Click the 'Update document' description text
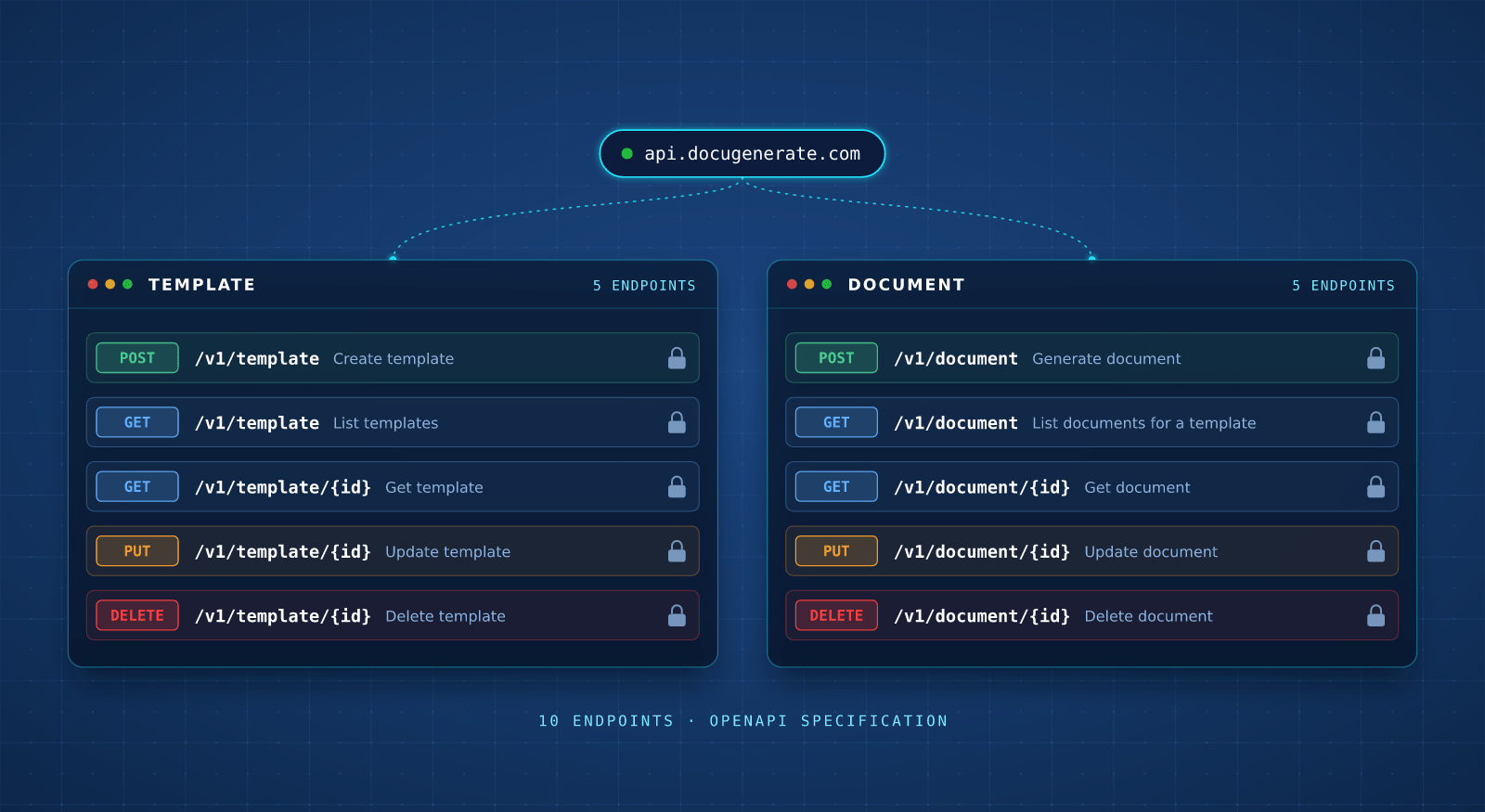 1151,552
